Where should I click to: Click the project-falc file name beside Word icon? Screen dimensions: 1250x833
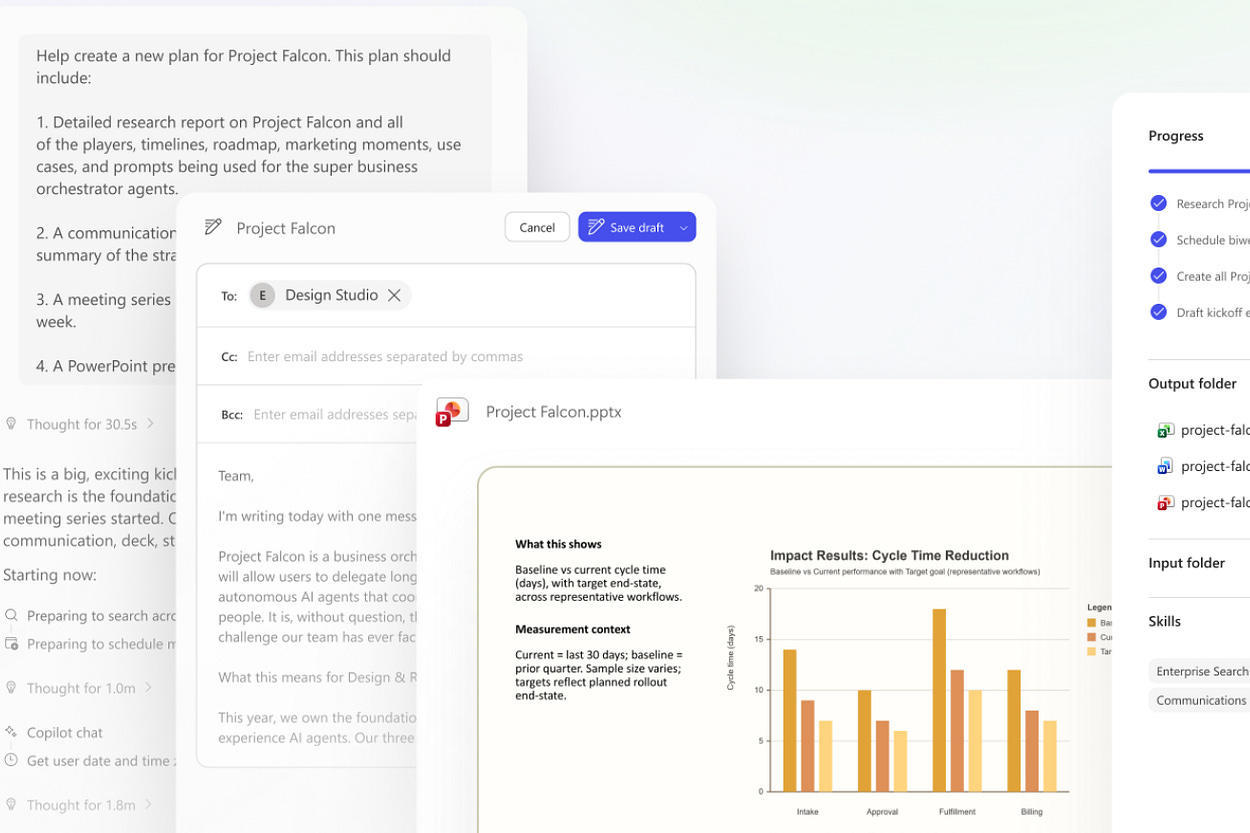pyautogui.click(x=1215, y=466)
